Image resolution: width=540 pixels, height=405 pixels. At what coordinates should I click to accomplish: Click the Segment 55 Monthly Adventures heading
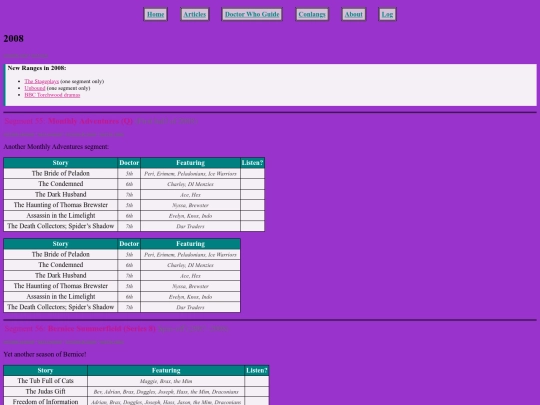(x=101, y=121)
